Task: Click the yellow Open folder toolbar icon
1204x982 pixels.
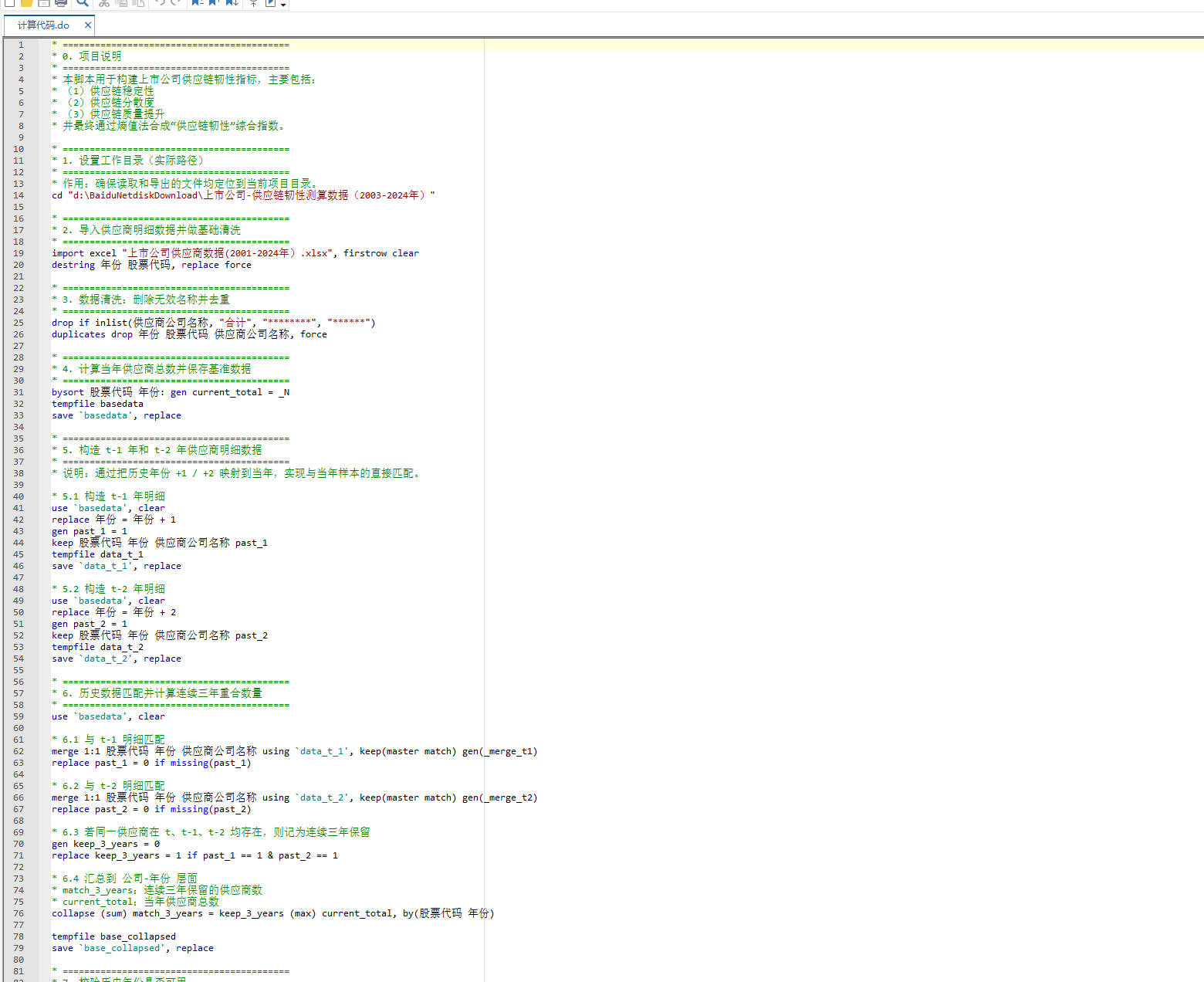Action: pos(27,3)
